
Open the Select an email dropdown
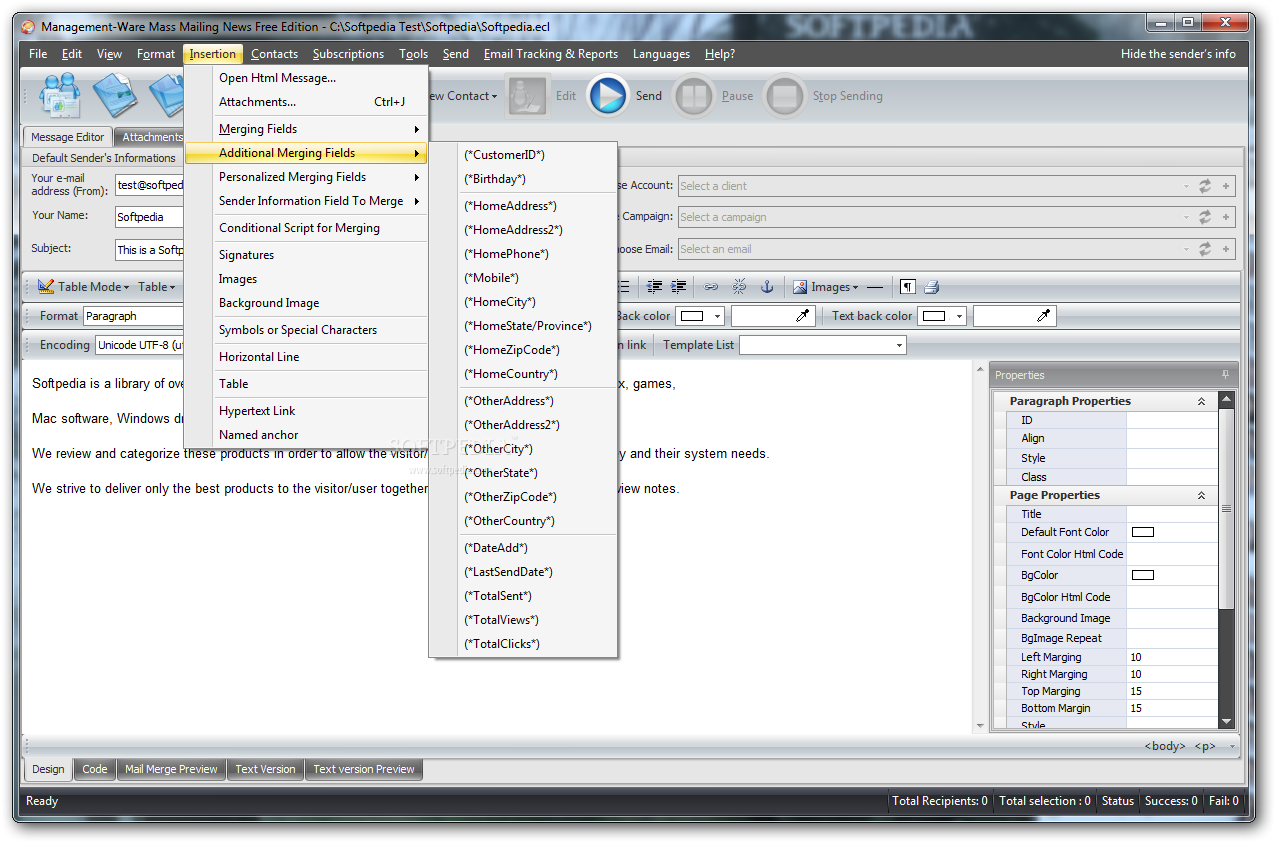point(1186,249)
